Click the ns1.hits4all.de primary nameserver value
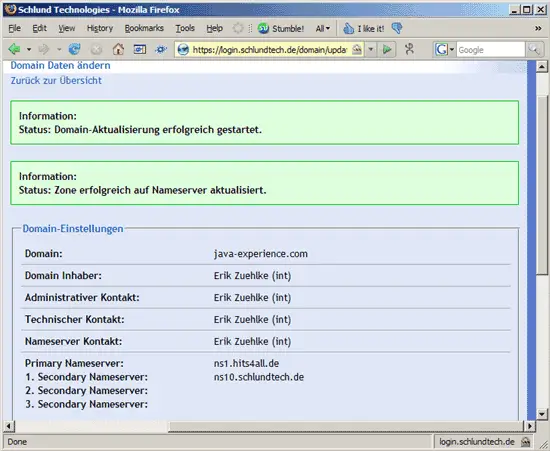550x451 pixels. pos(246,363)
